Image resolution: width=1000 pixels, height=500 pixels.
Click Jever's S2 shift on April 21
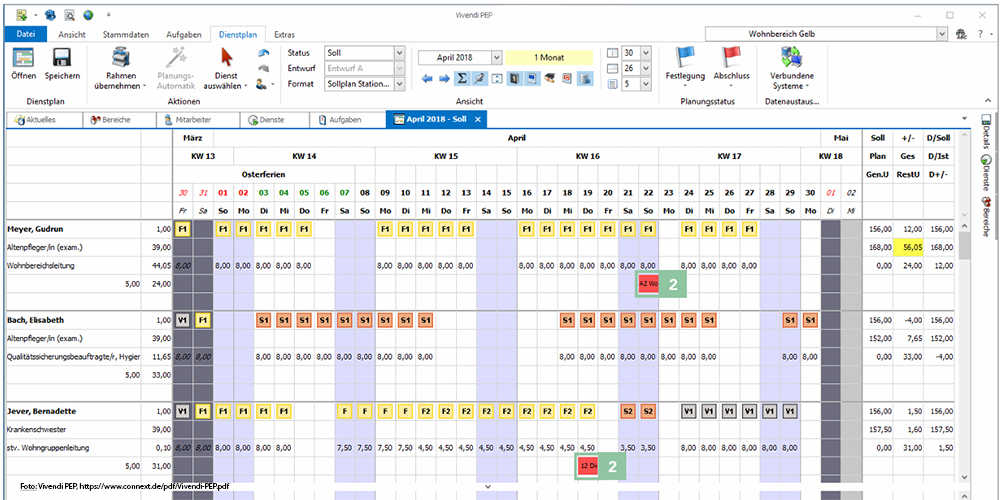pos(629,411)
